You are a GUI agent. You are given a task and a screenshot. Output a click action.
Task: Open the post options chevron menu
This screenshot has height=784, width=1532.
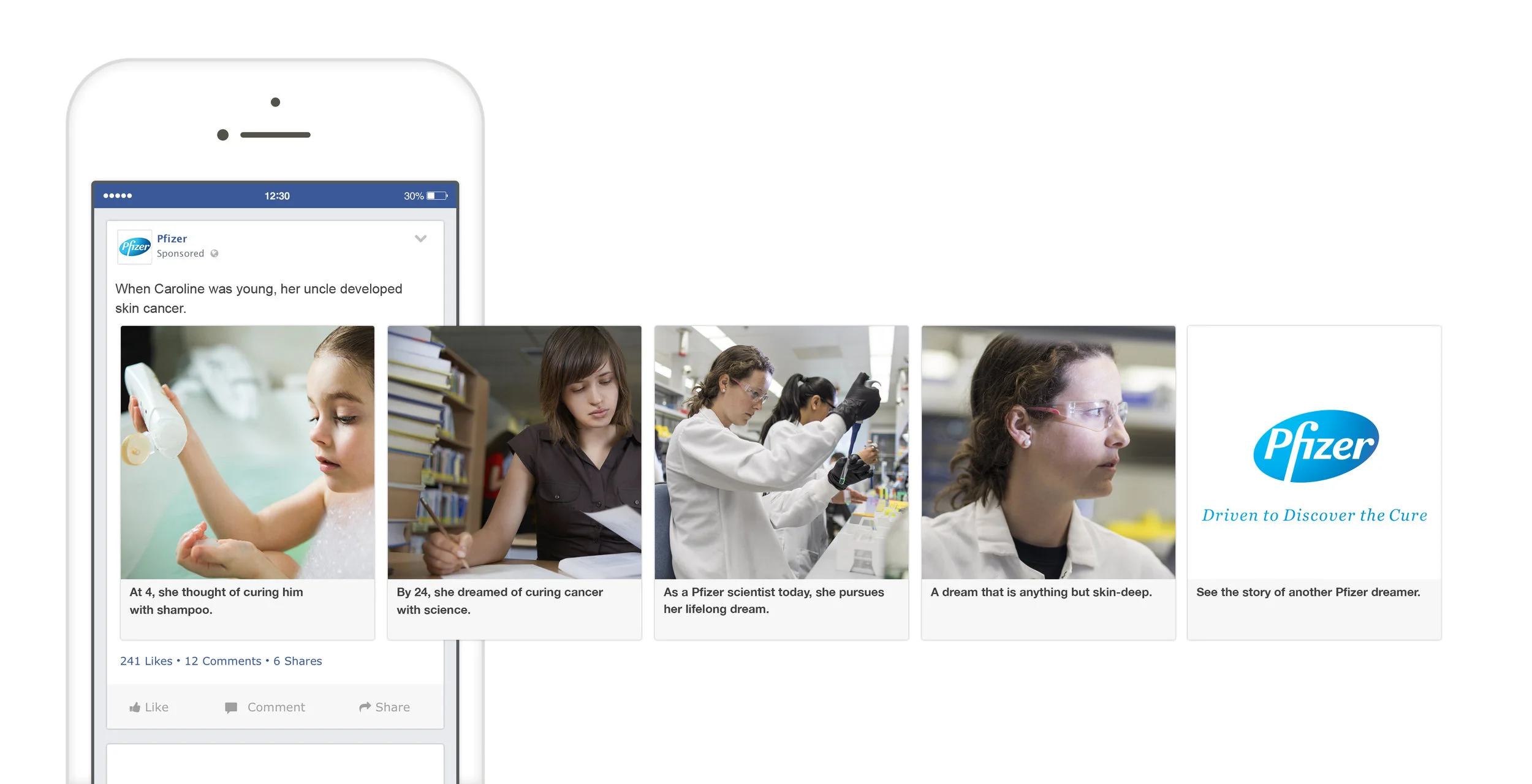click(420, 238)
